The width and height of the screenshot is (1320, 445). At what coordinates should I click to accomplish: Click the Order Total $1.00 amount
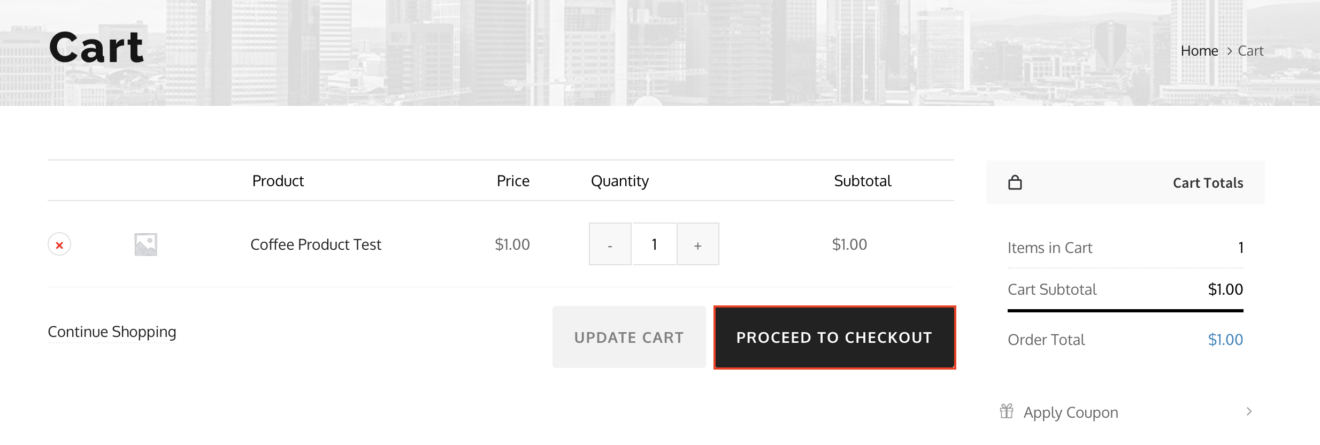pyautogui.click(x=1225, y=340)
